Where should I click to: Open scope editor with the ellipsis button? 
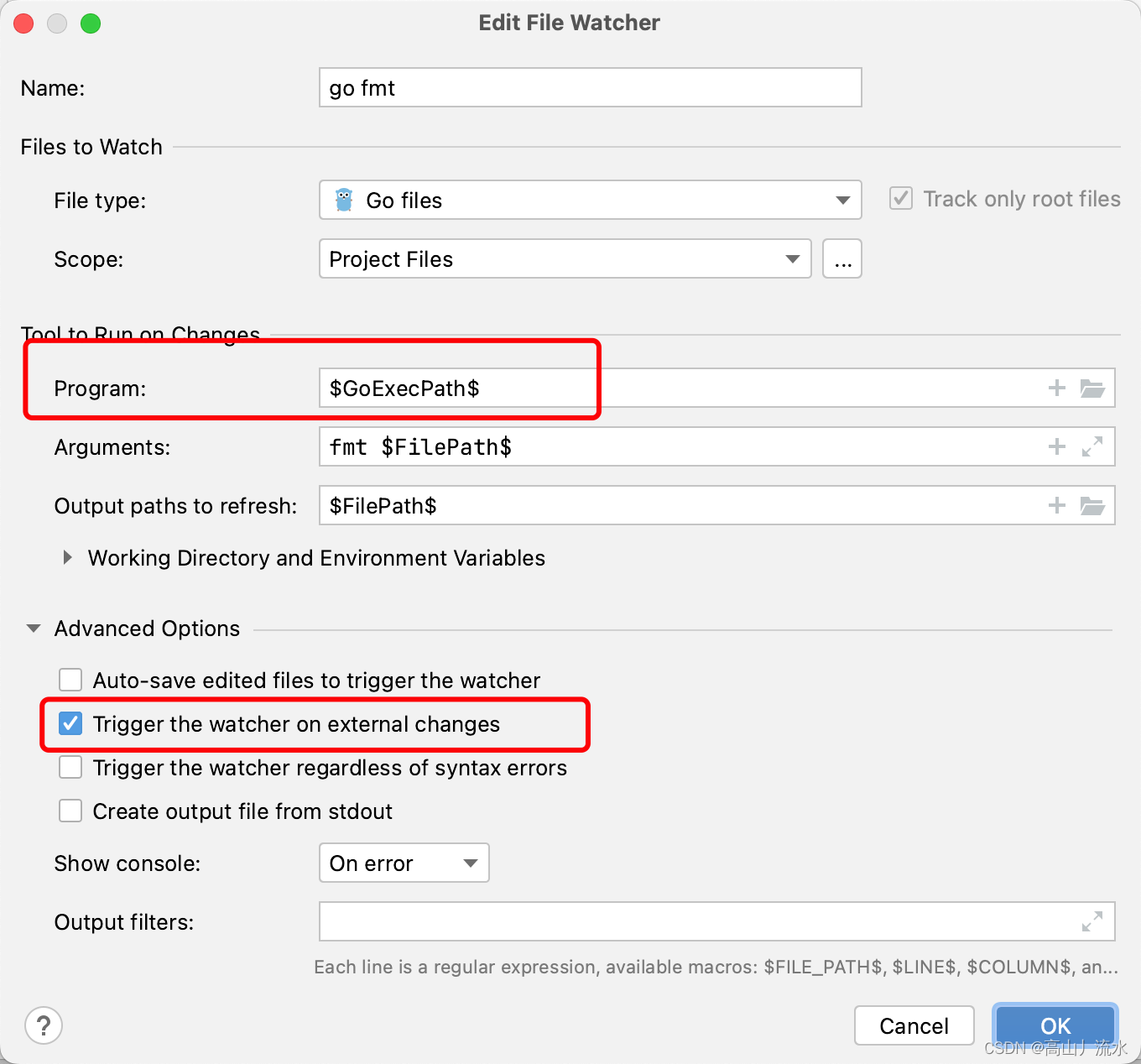[842, 258]
